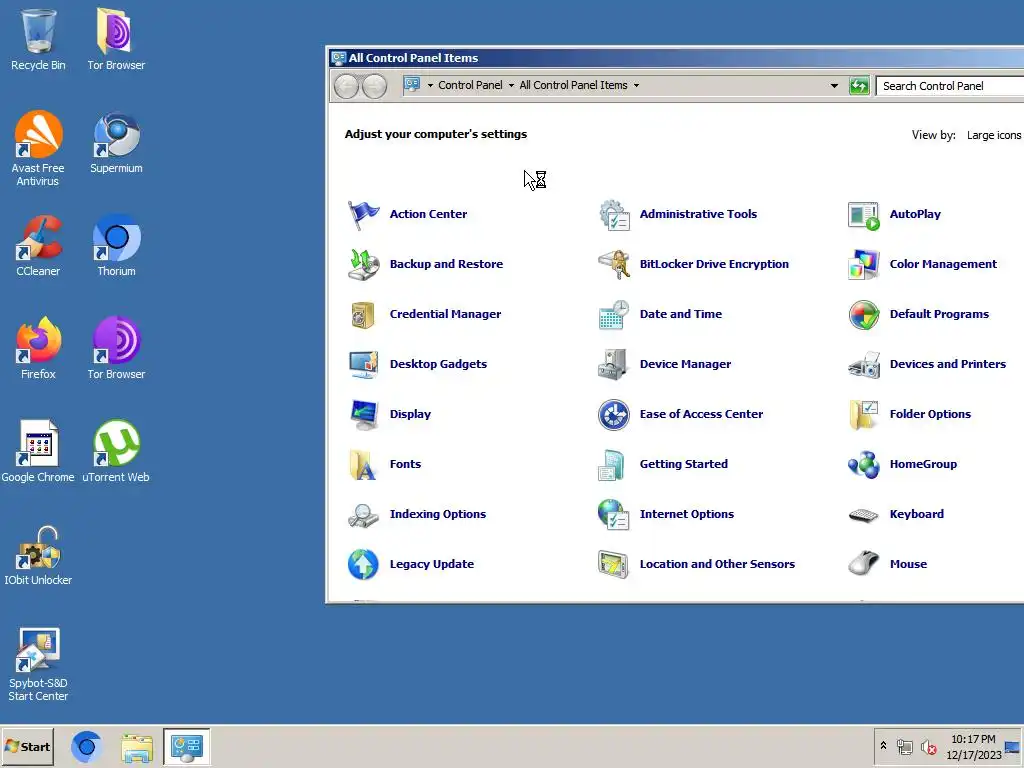
Task: Open the Location and Other Sensors icon
Action: [x=614, y=564]
